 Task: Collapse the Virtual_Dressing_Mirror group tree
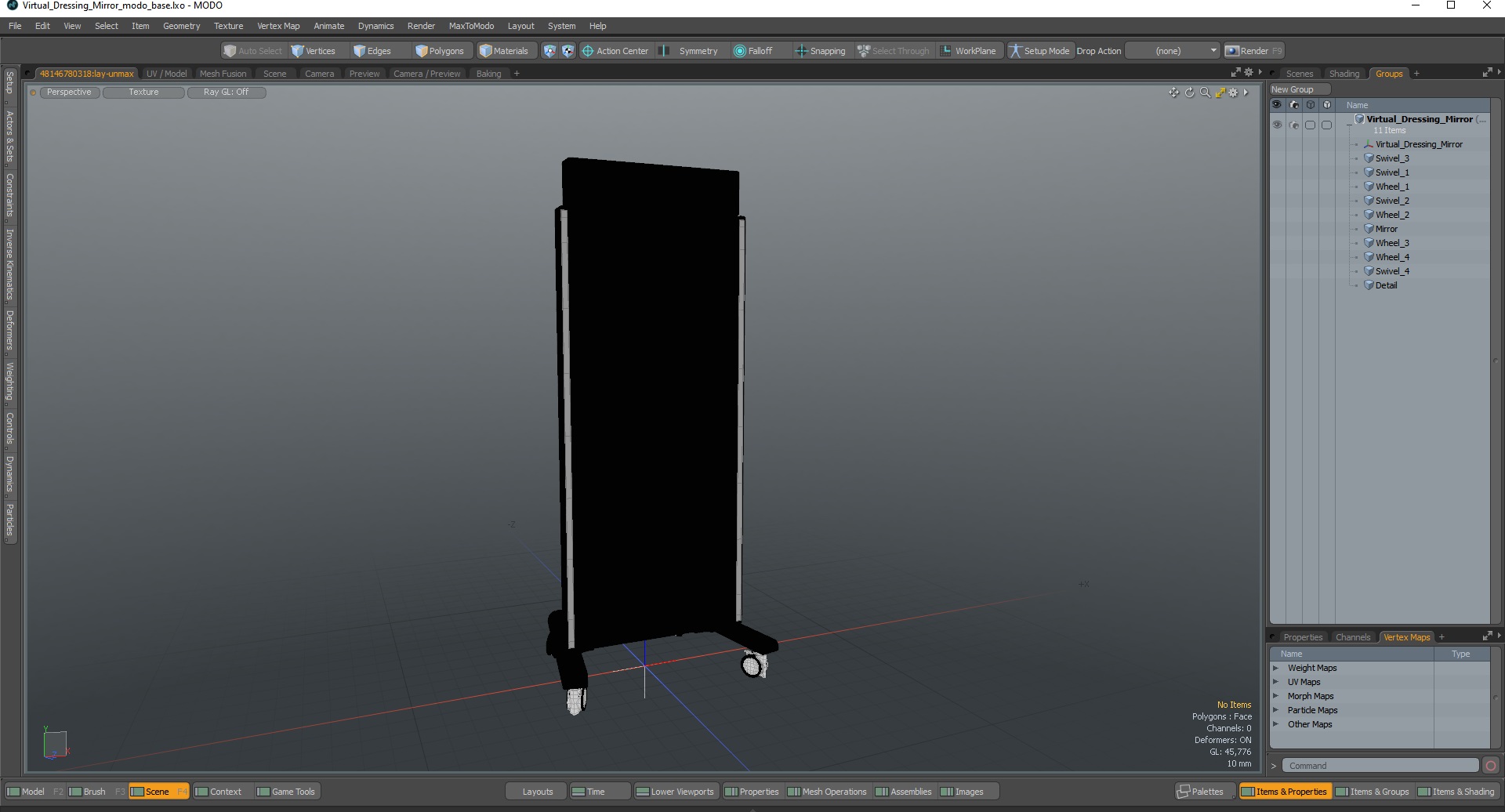[1349, 125]
